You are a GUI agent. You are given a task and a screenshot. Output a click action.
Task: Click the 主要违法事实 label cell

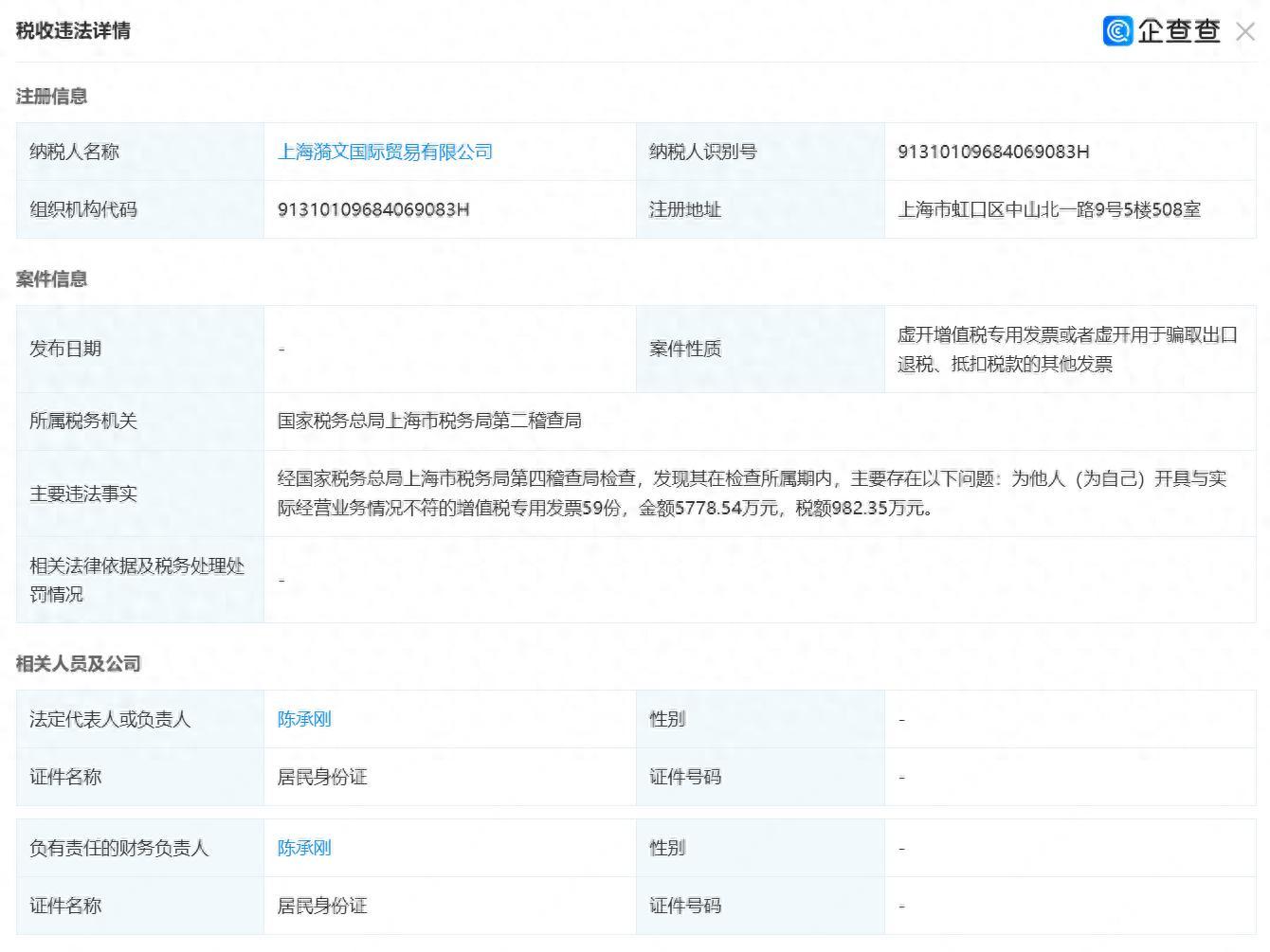[140, 494]
